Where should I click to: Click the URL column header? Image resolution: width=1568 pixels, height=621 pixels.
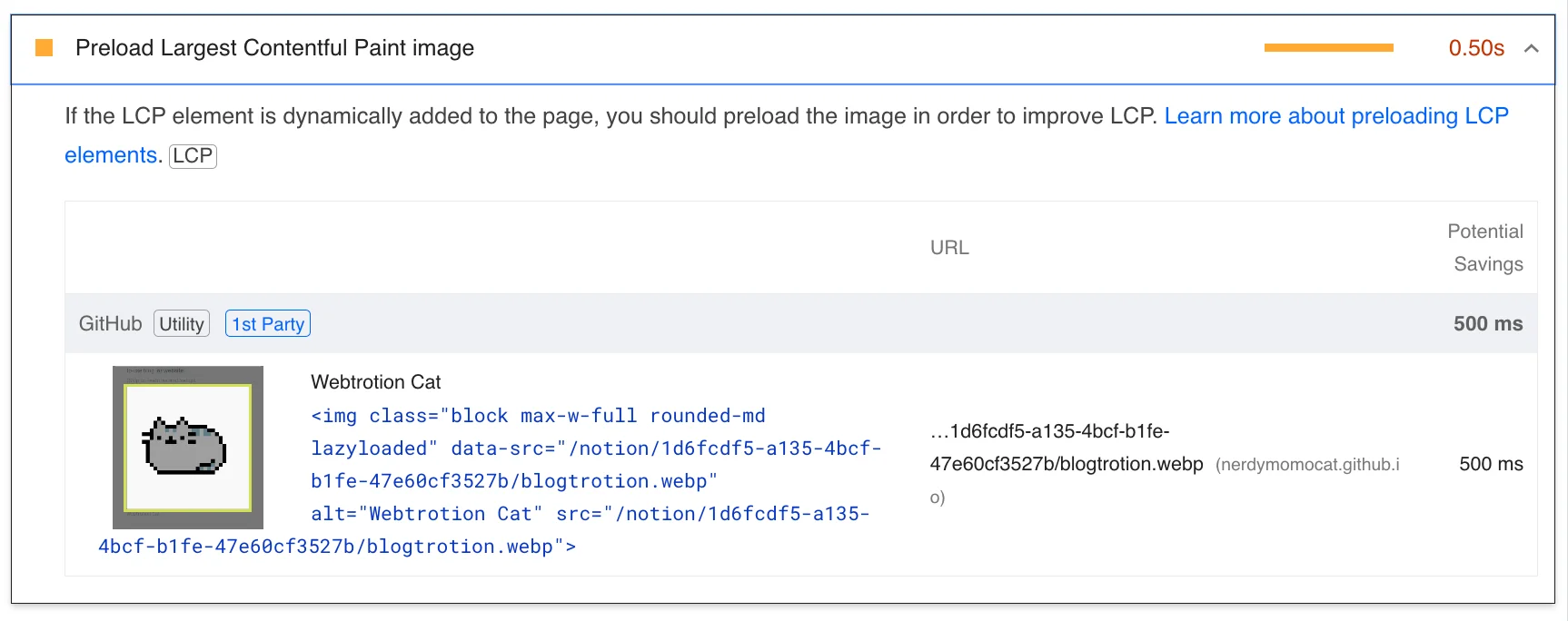(949, 248)
